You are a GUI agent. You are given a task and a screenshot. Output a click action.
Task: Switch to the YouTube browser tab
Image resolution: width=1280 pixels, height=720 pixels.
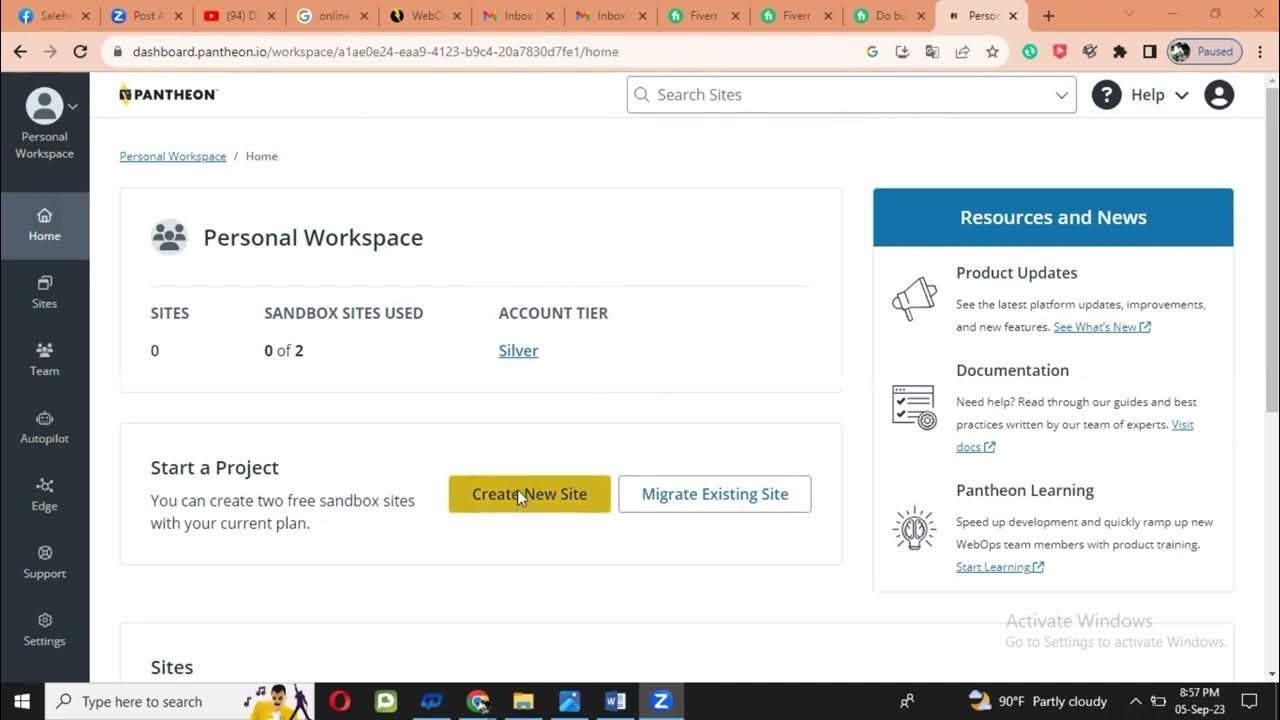pos(237,16)
